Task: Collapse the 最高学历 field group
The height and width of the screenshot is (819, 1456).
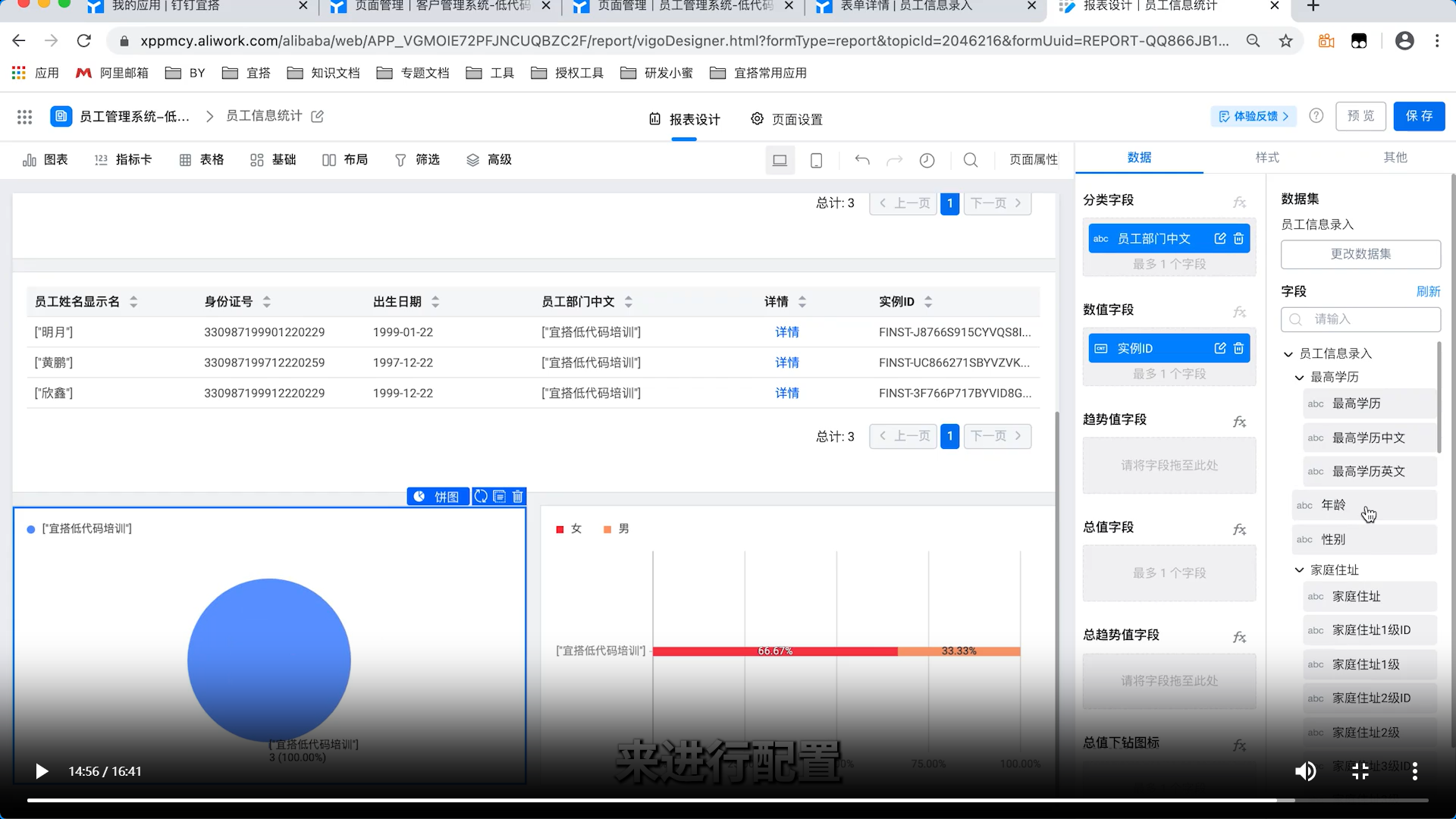Action: 1299,378
